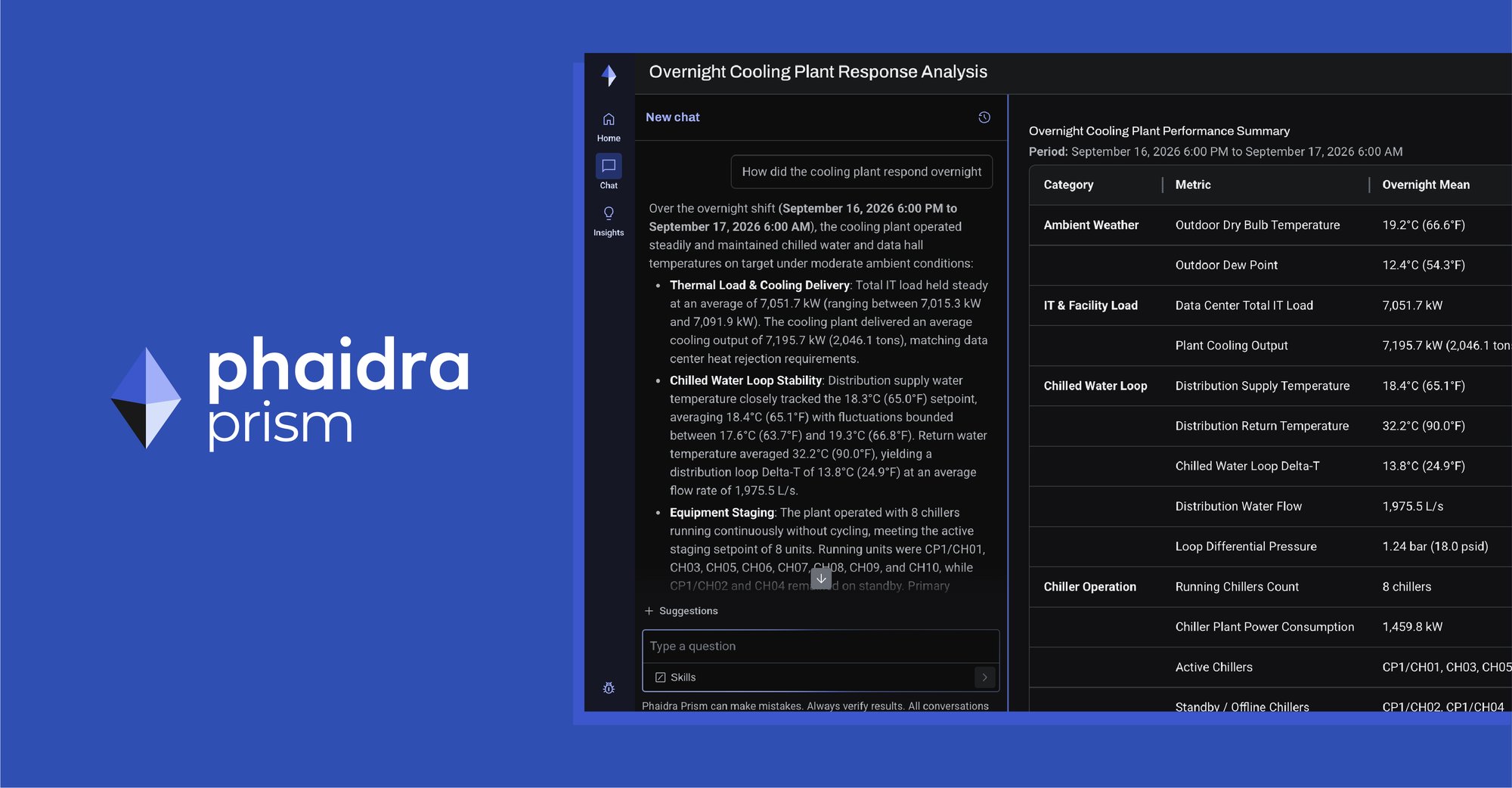
Task: Open the bug report icon in sidebar
Action: pyautogui.click(x=609, y=688)
